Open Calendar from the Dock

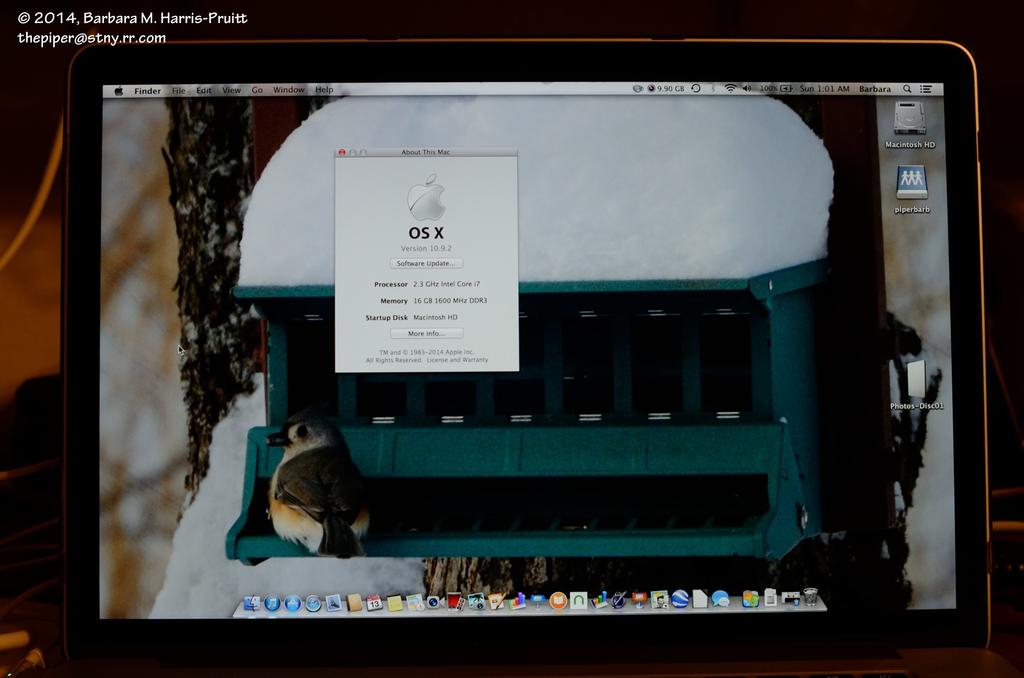coord(374,602)
